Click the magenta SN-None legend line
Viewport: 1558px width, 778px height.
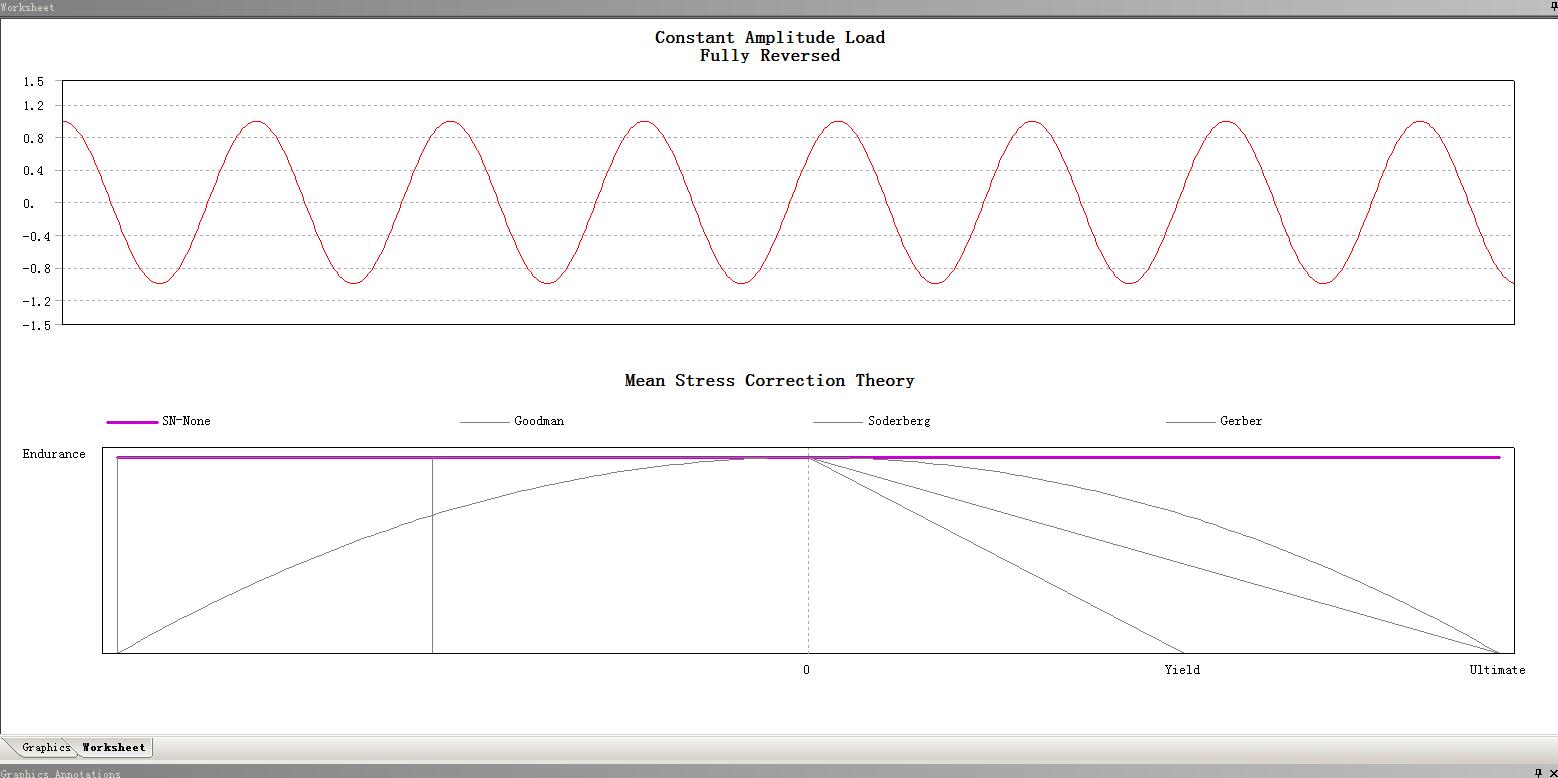[x=132, y=422]
